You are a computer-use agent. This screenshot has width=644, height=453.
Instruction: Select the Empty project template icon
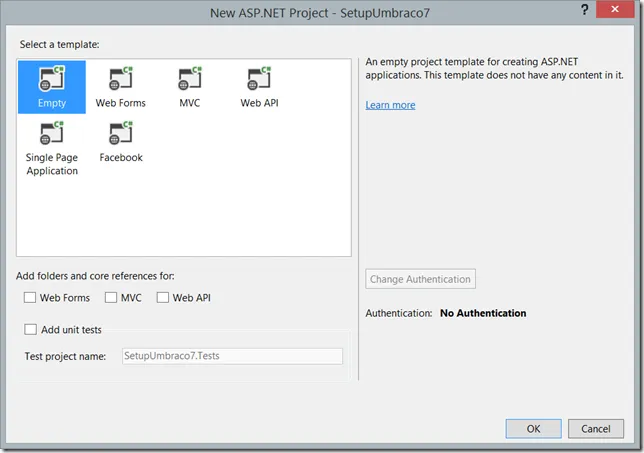coord(52,81)
